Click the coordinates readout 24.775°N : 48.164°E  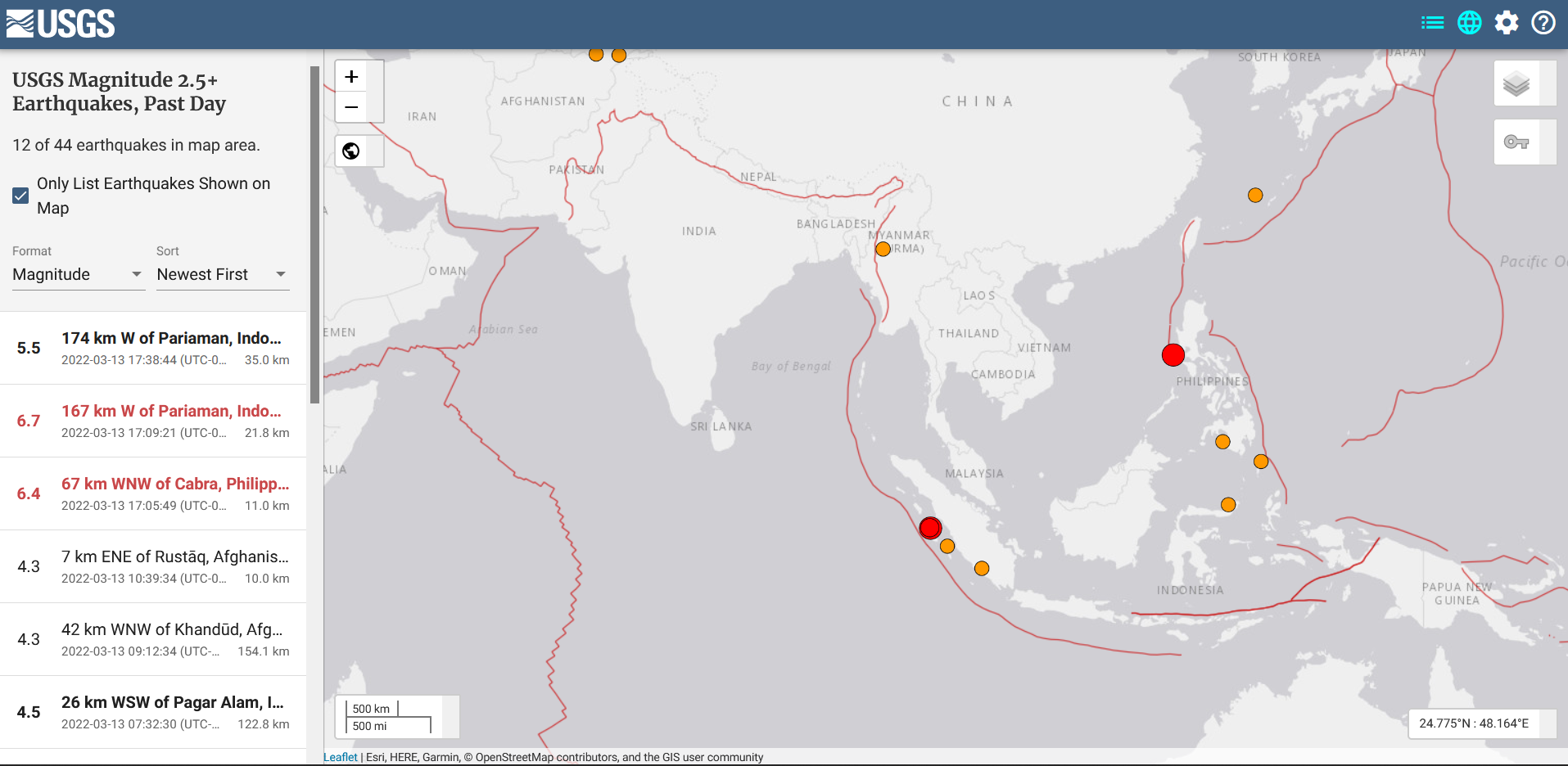(x=1474, y=723)
